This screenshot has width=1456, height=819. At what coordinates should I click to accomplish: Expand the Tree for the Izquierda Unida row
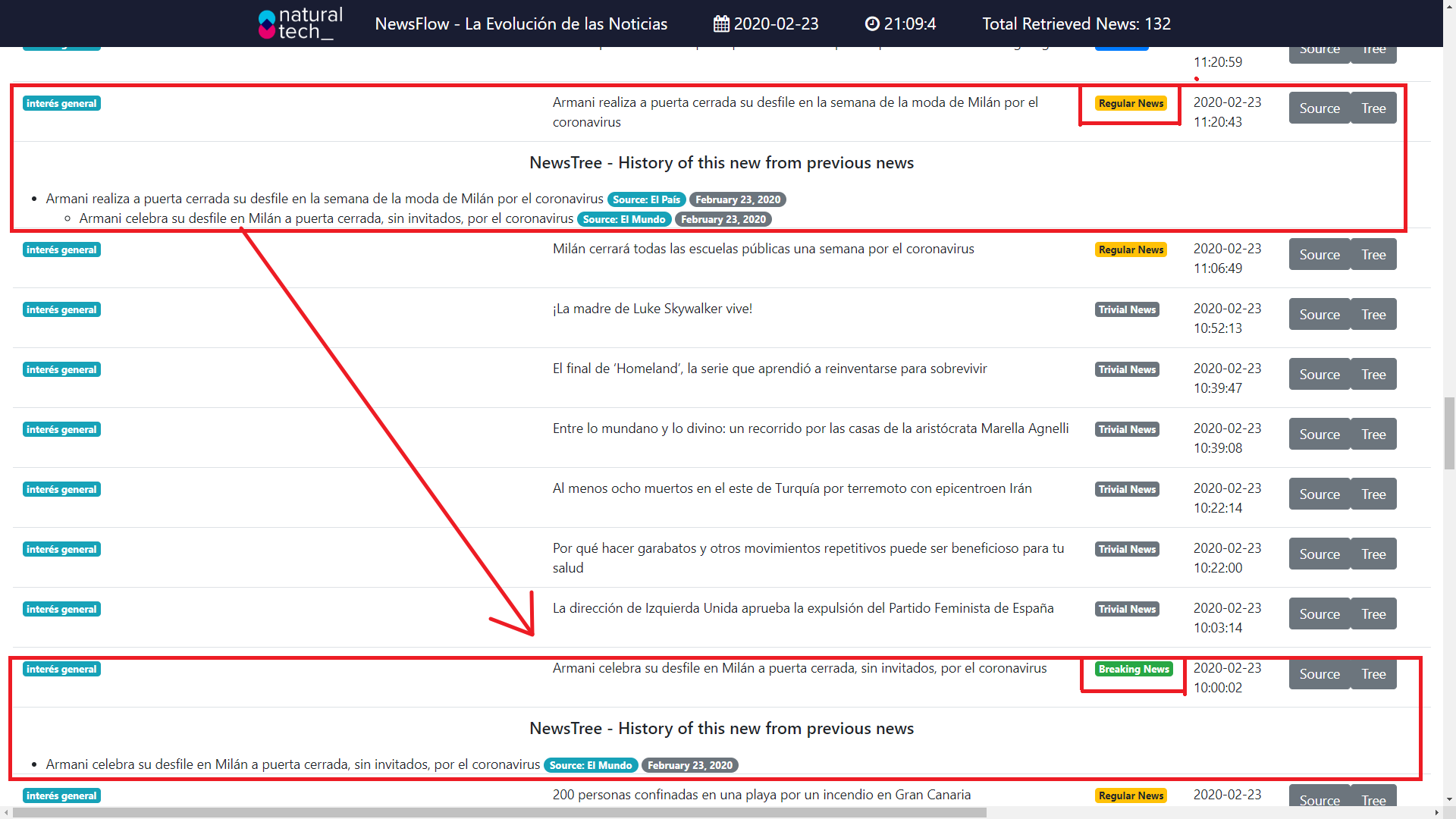point(1373,614)
